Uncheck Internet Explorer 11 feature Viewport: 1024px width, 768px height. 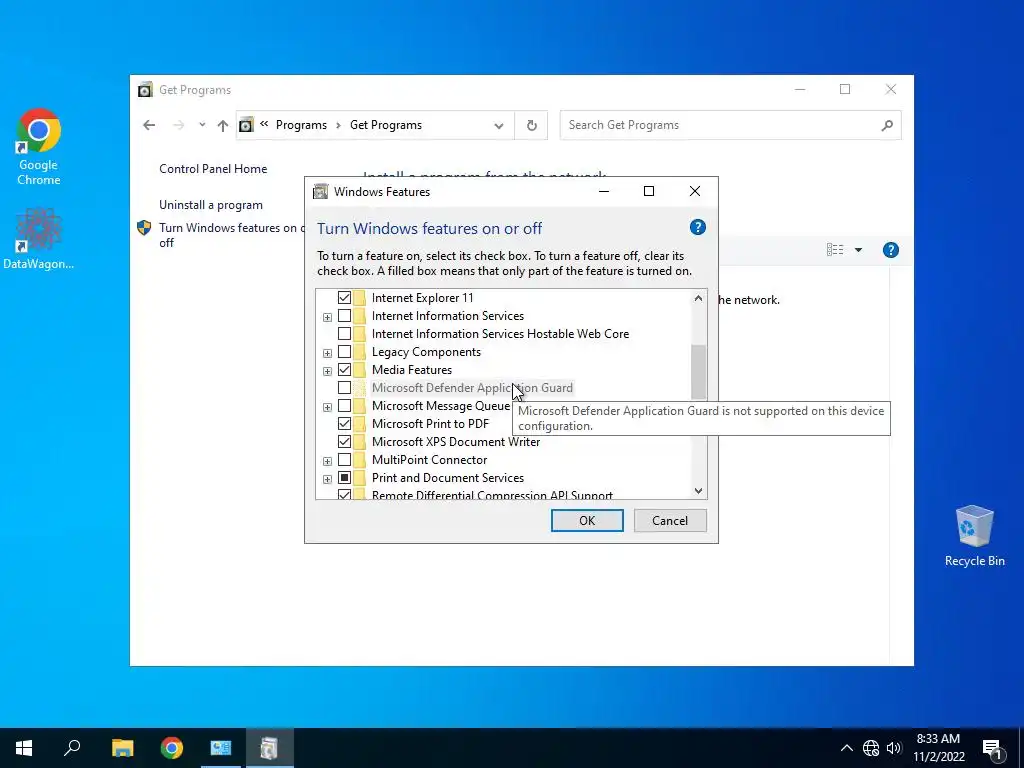(344, 298)
